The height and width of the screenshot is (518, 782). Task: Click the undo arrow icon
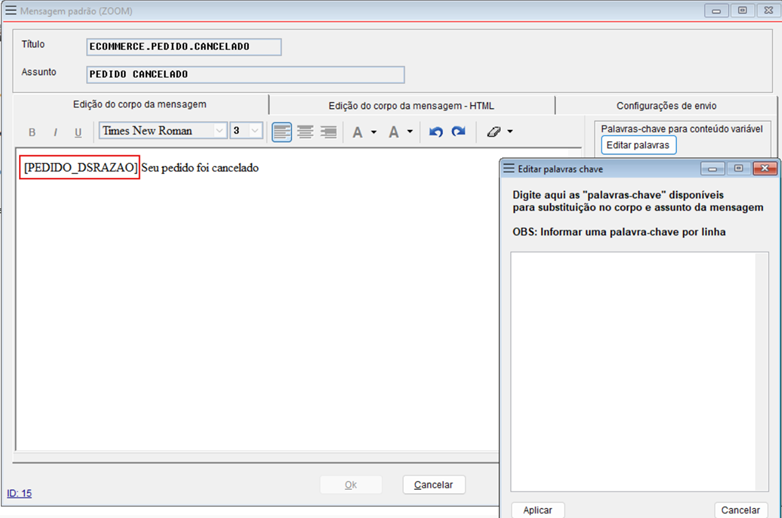436,131
